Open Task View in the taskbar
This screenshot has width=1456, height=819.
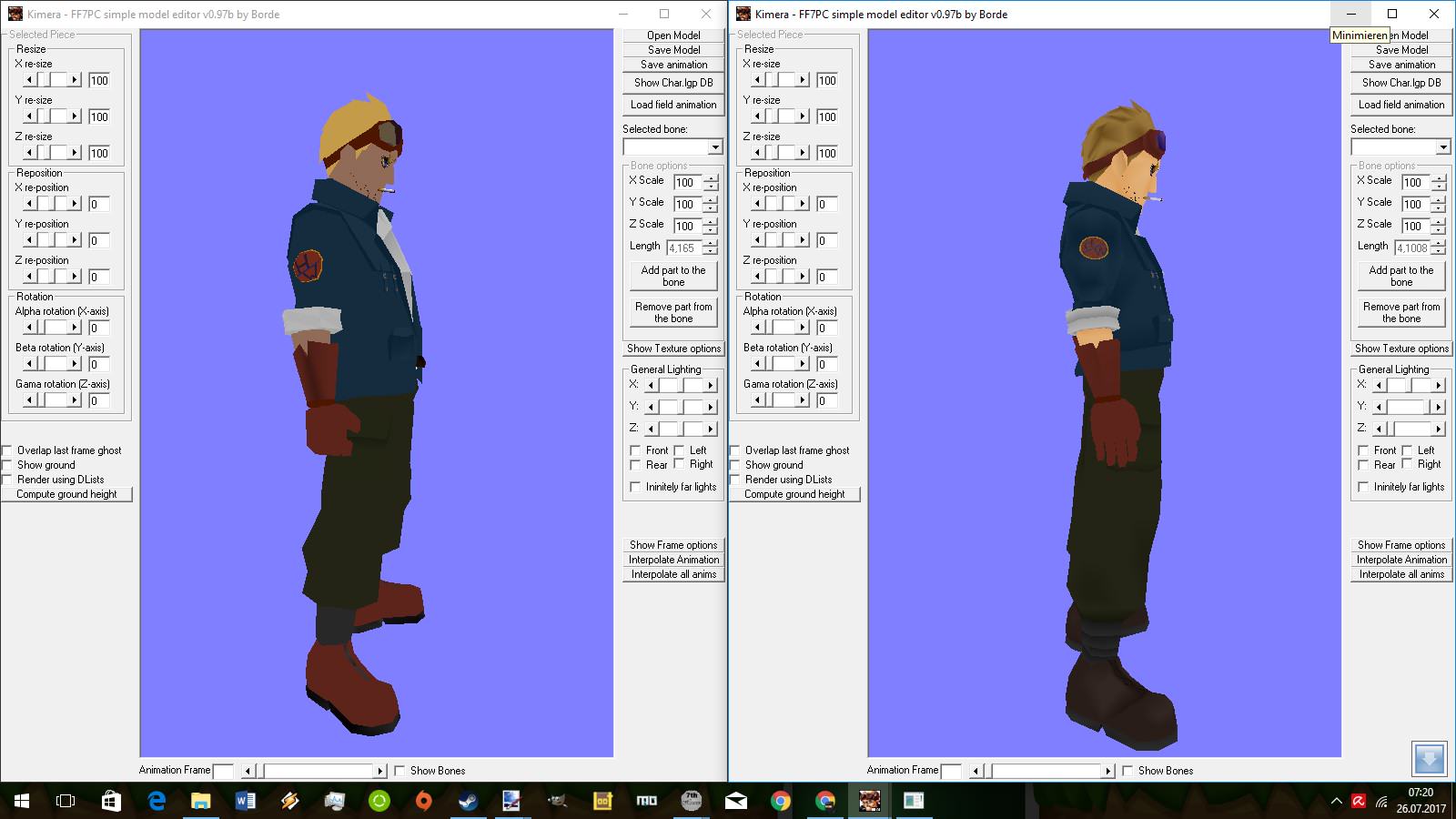point(66,801)
